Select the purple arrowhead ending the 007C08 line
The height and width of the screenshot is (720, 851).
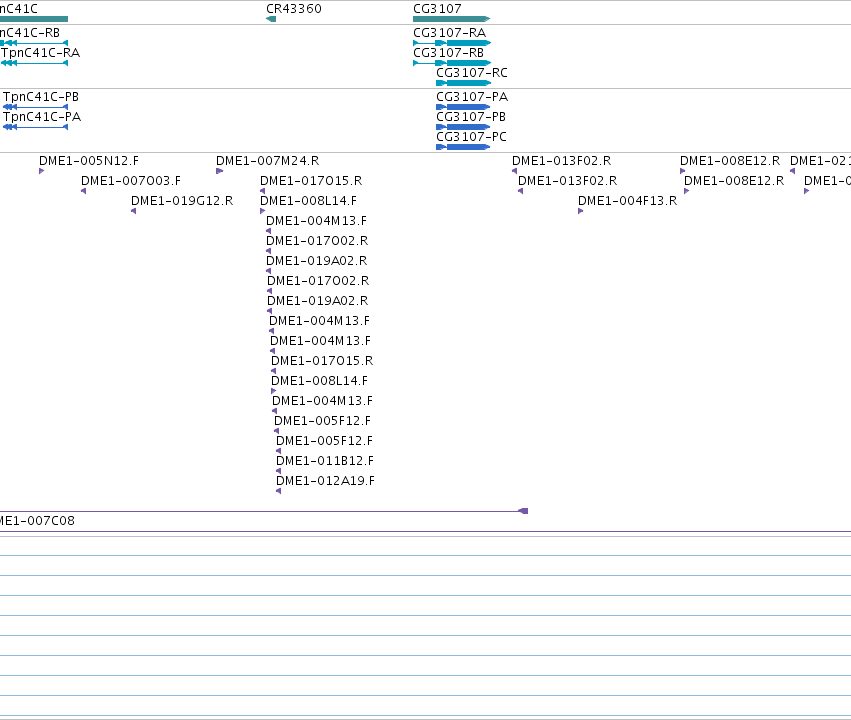[x=523, y=511]
